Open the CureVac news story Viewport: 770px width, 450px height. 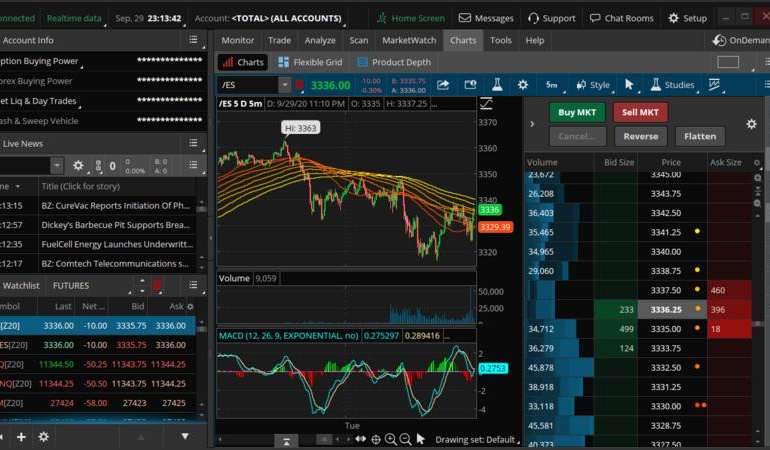click(115, 205)
